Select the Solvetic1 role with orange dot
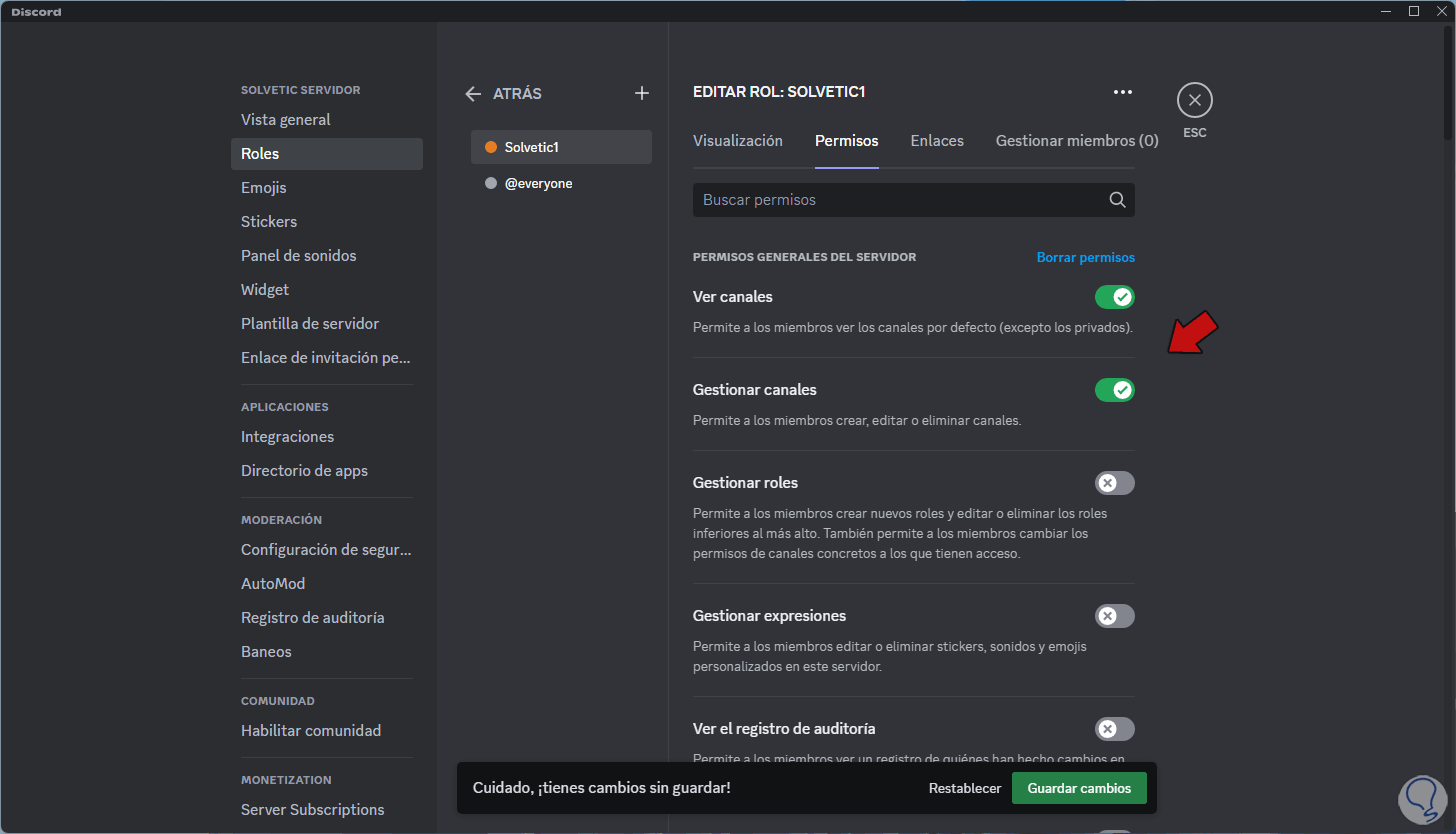 (561, 147)
